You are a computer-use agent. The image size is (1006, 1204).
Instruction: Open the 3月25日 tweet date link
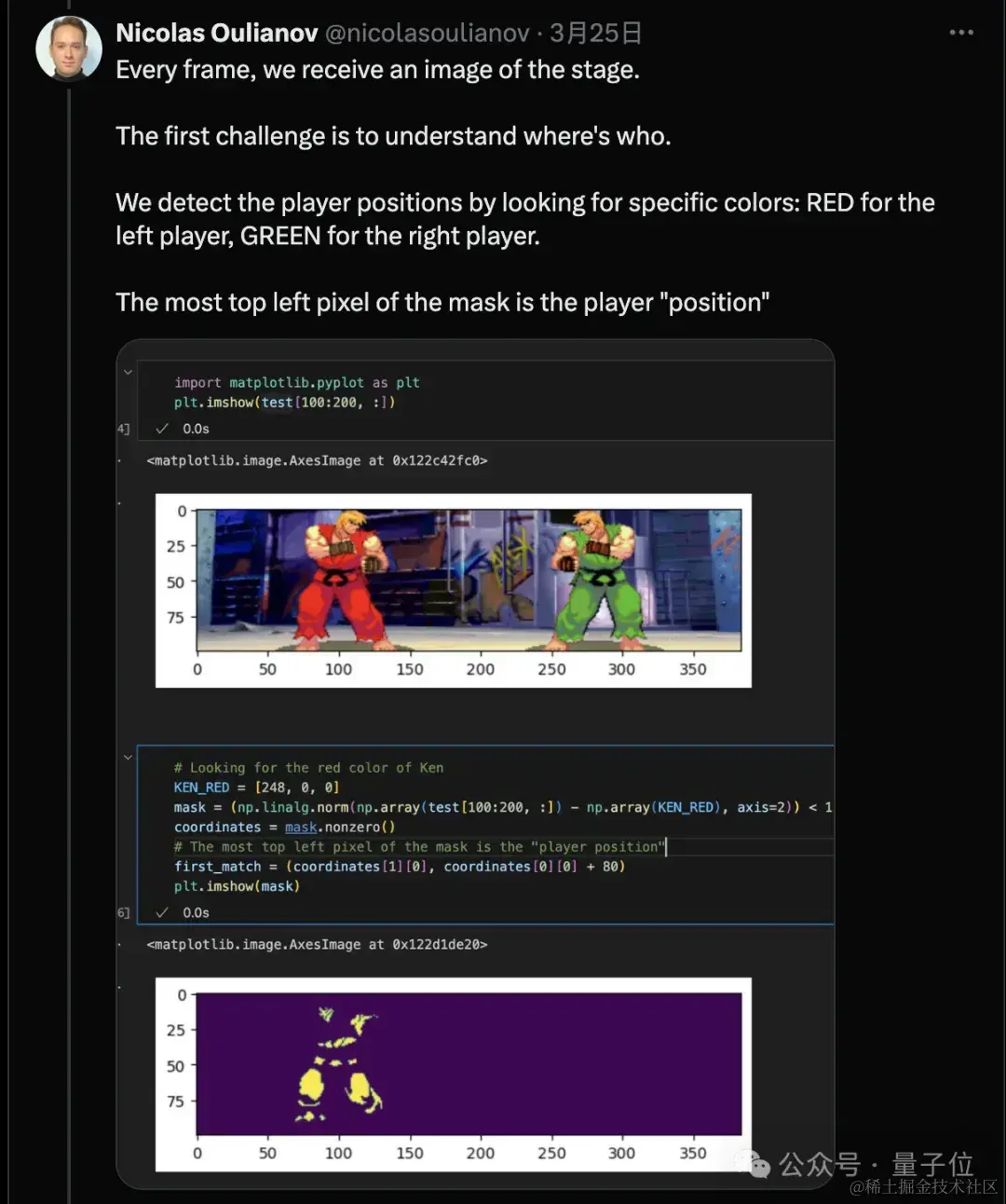click(596, 34)
